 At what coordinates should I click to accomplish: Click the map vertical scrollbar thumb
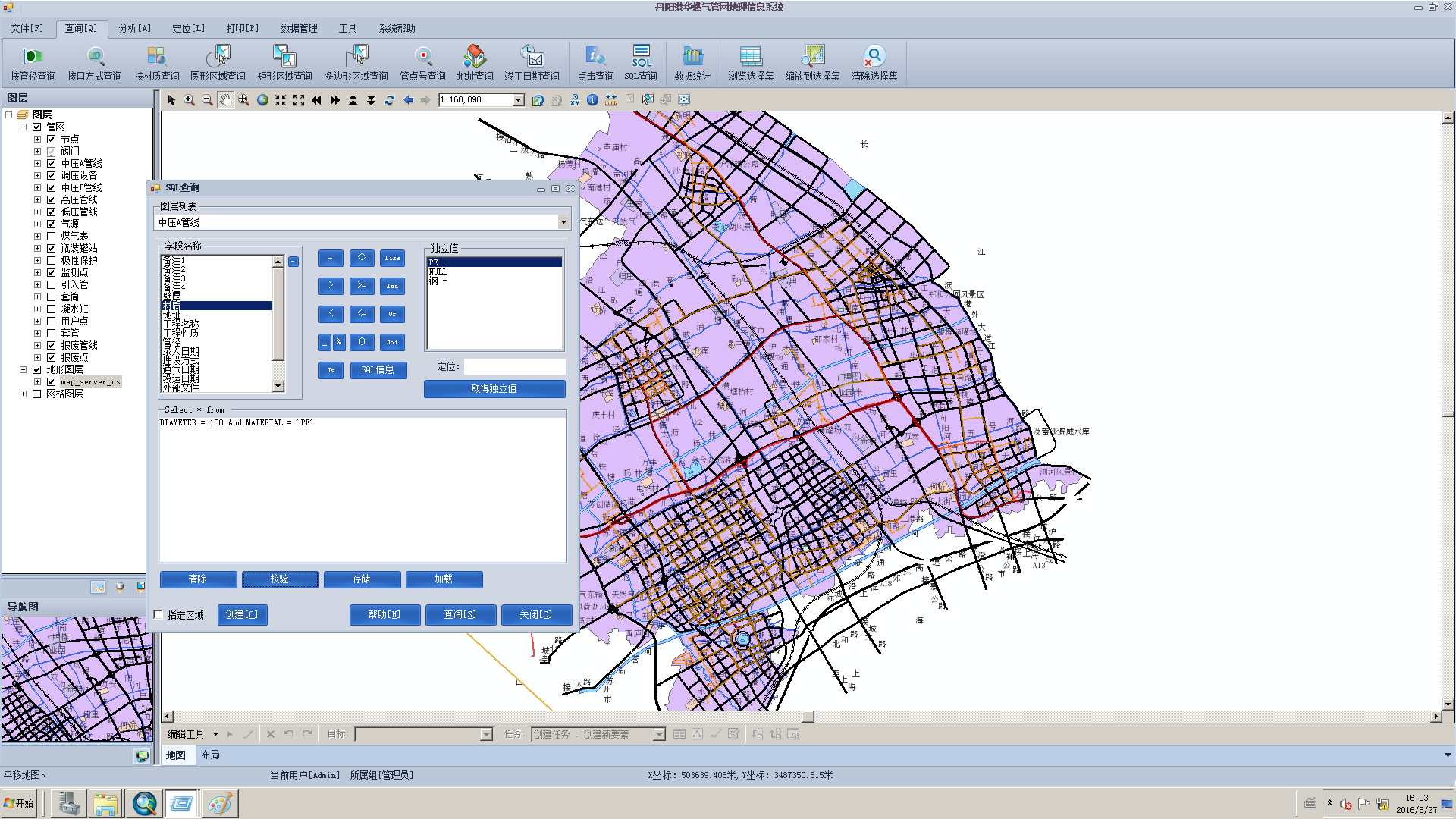tap(1448, 414)
